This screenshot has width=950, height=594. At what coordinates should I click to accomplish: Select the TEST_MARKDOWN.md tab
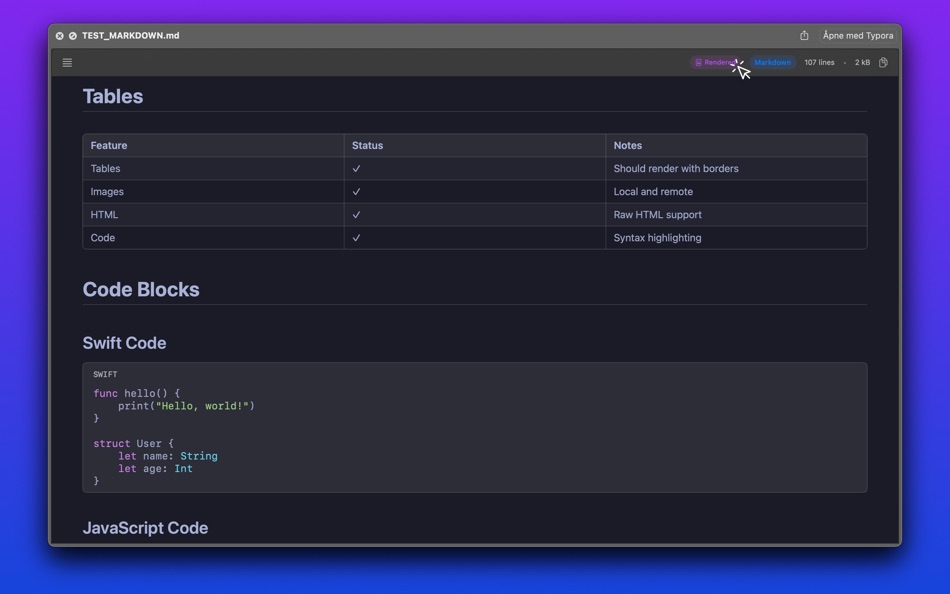coord(130,35)
